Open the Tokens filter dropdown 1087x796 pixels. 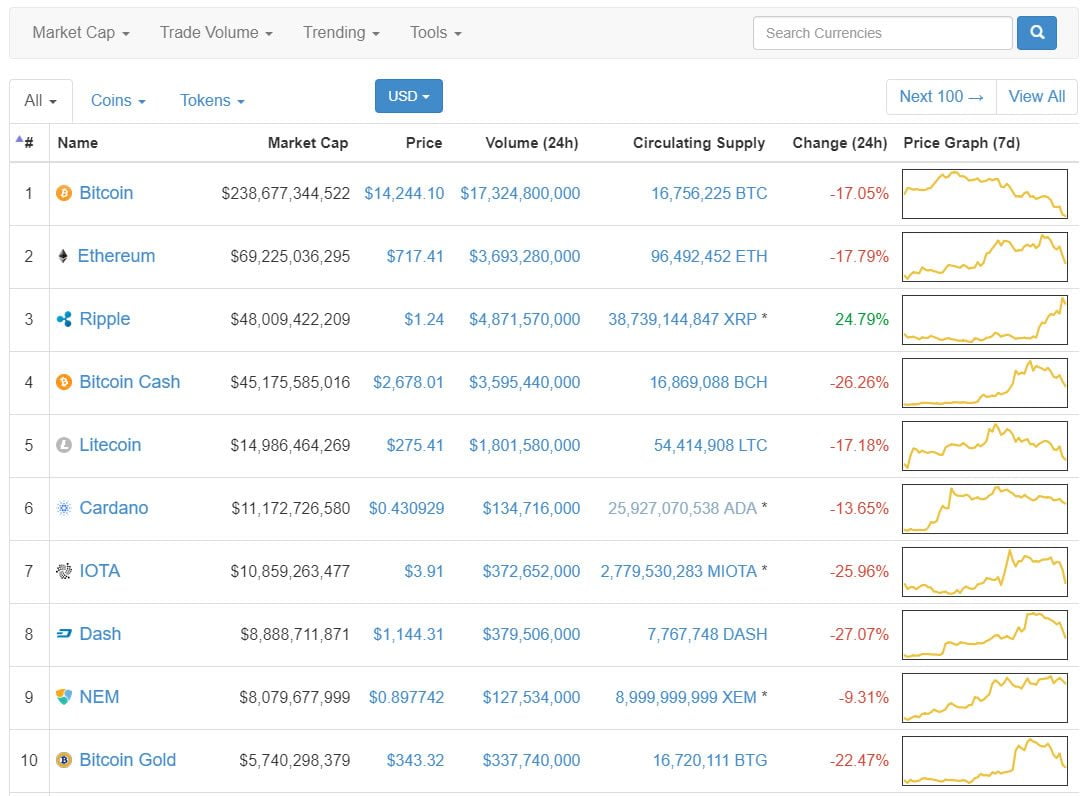212,101
